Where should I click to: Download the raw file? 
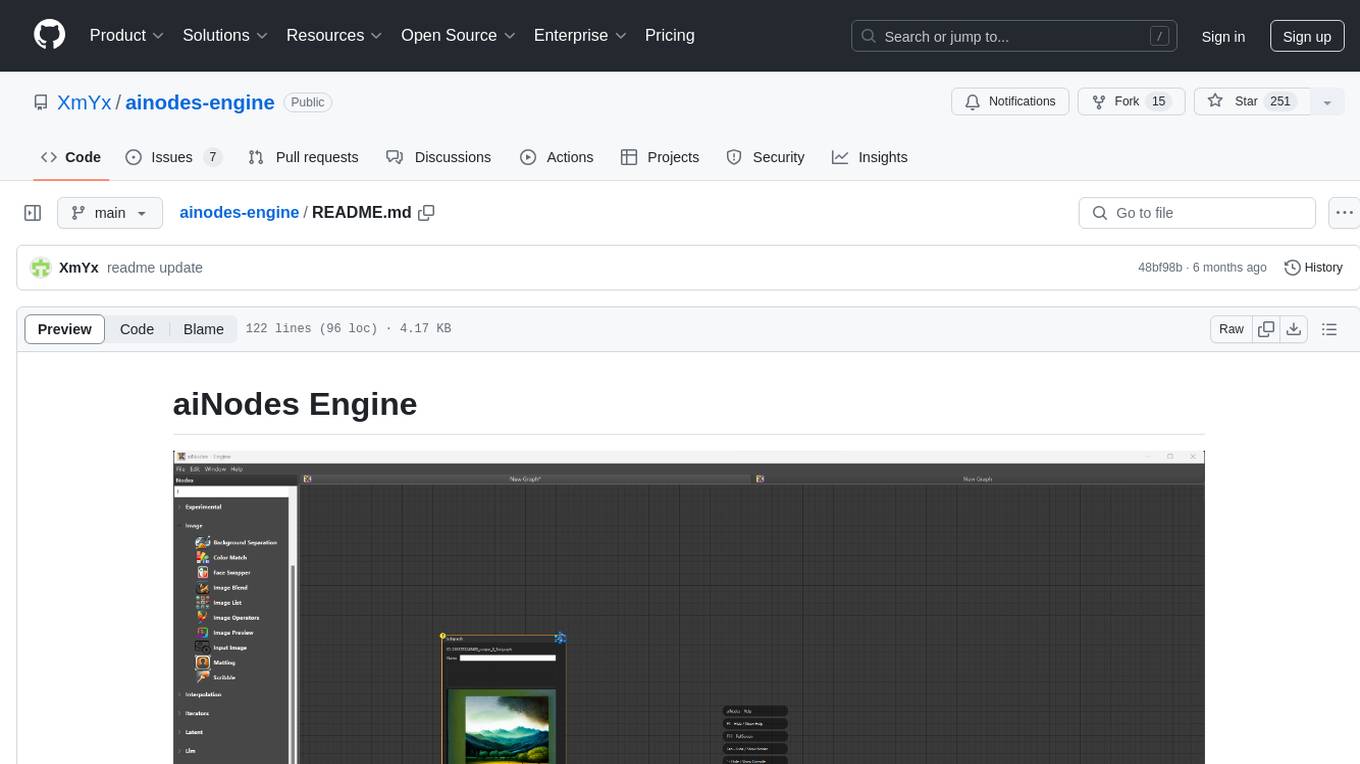(x=1294, y=329)
